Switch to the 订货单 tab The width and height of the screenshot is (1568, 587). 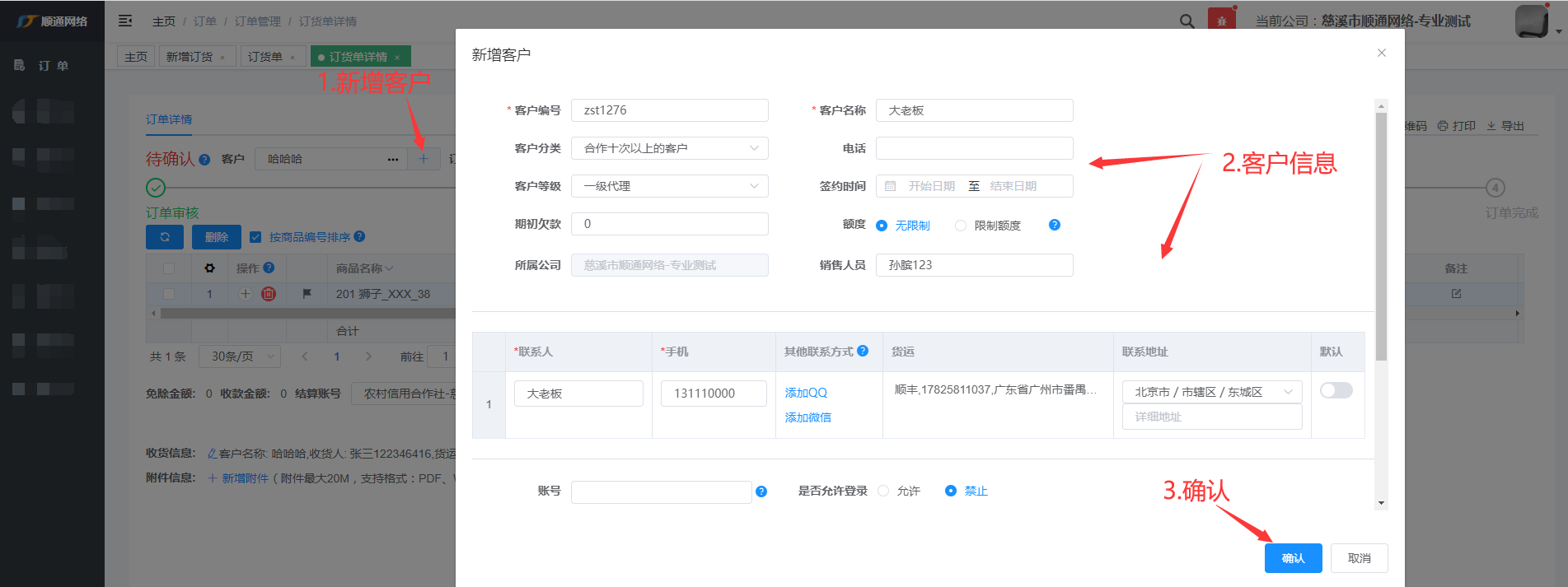point(265,57)
